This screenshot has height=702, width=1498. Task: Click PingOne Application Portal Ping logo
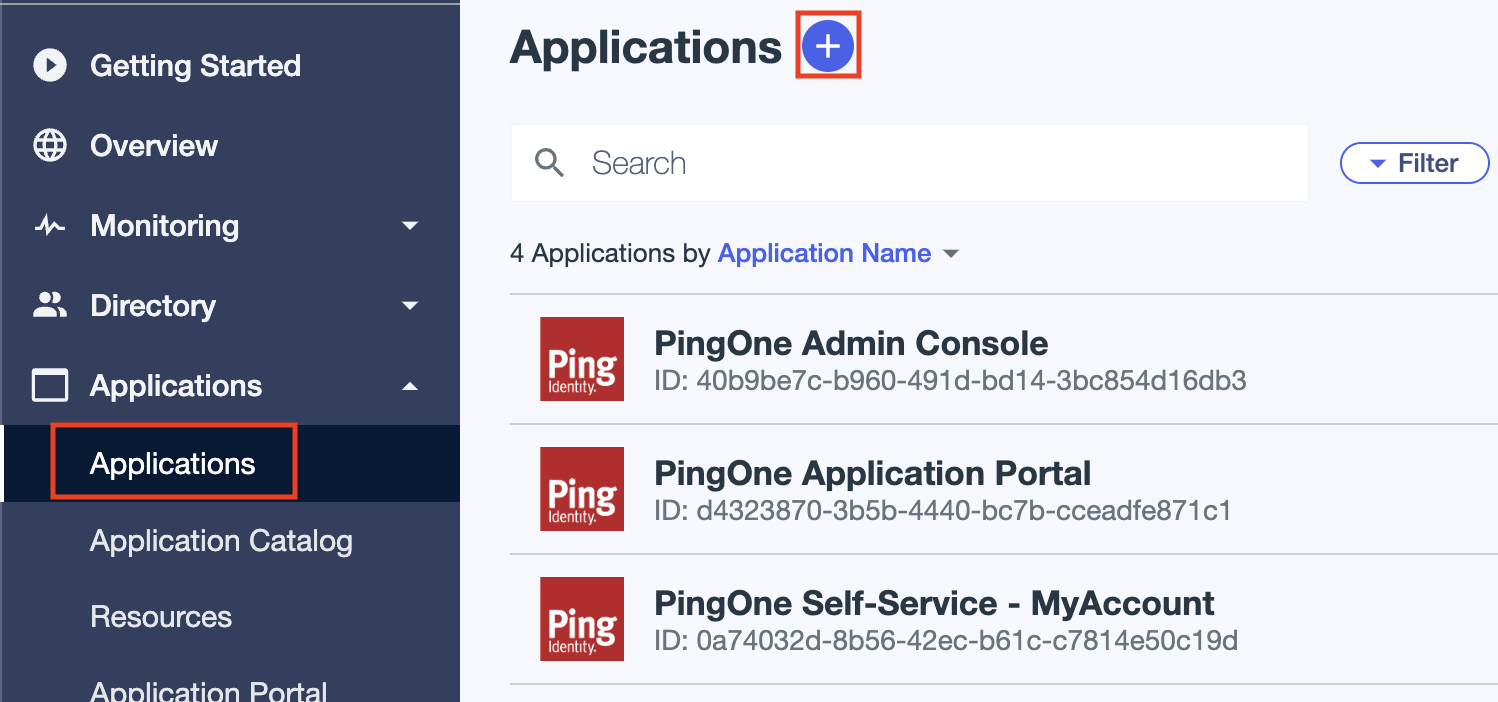pyautogui.click(x=582, y=489)
